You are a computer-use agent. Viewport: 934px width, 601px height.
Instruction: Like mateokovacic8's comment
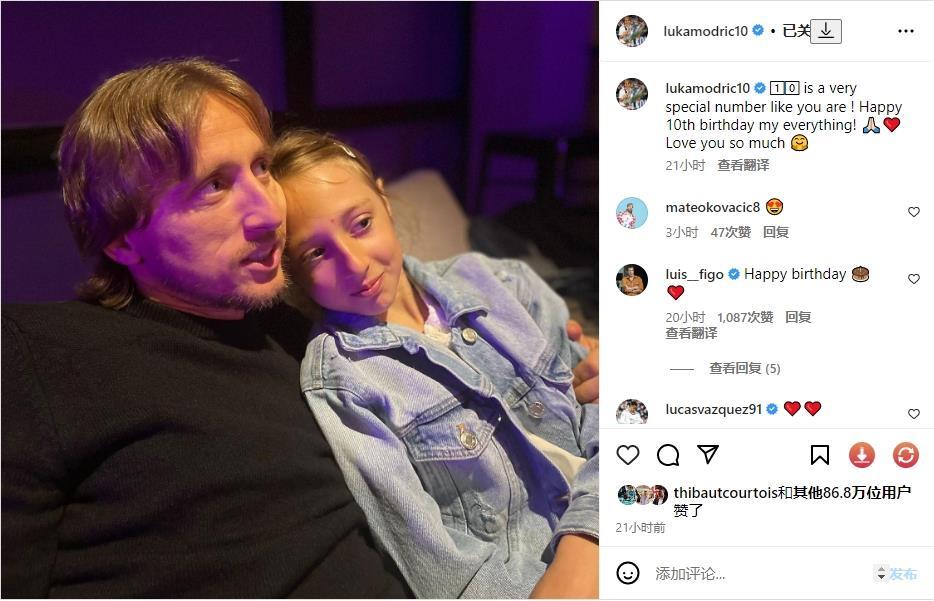pos(914,211)
